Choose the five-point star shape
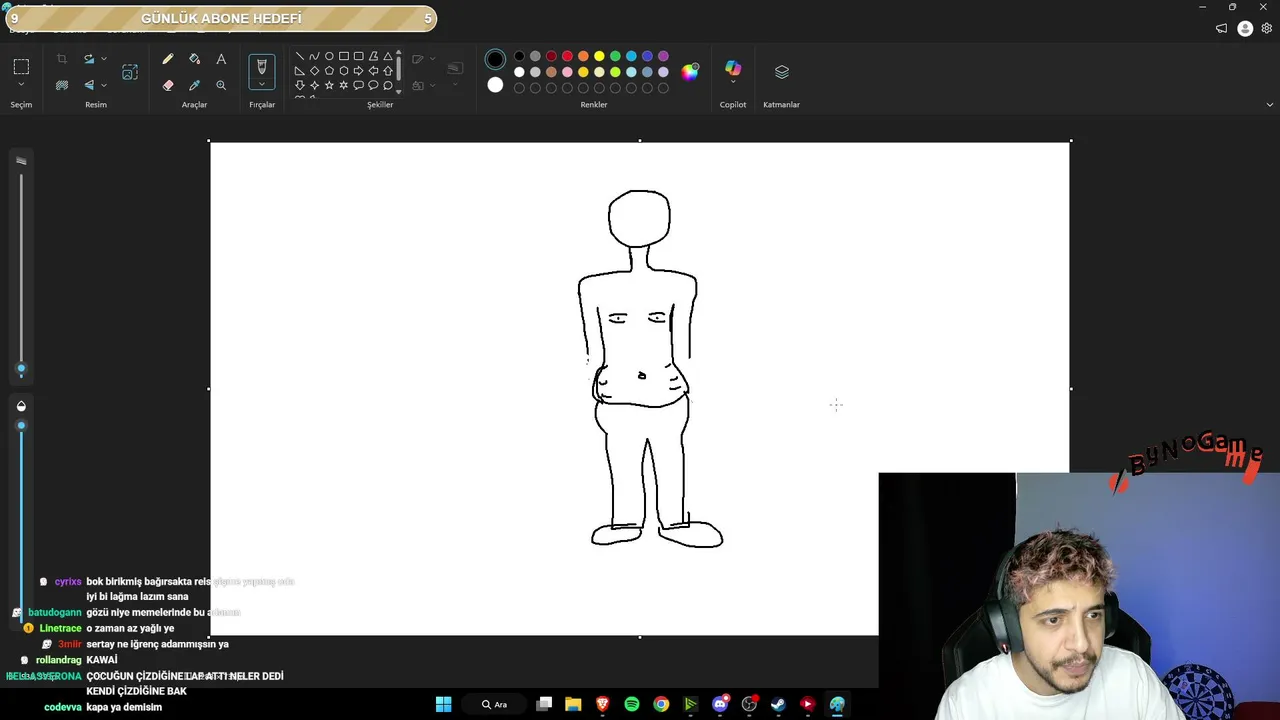Image resolution: width=1280 pixels, height=720 pixels. [x=329, y=85]
